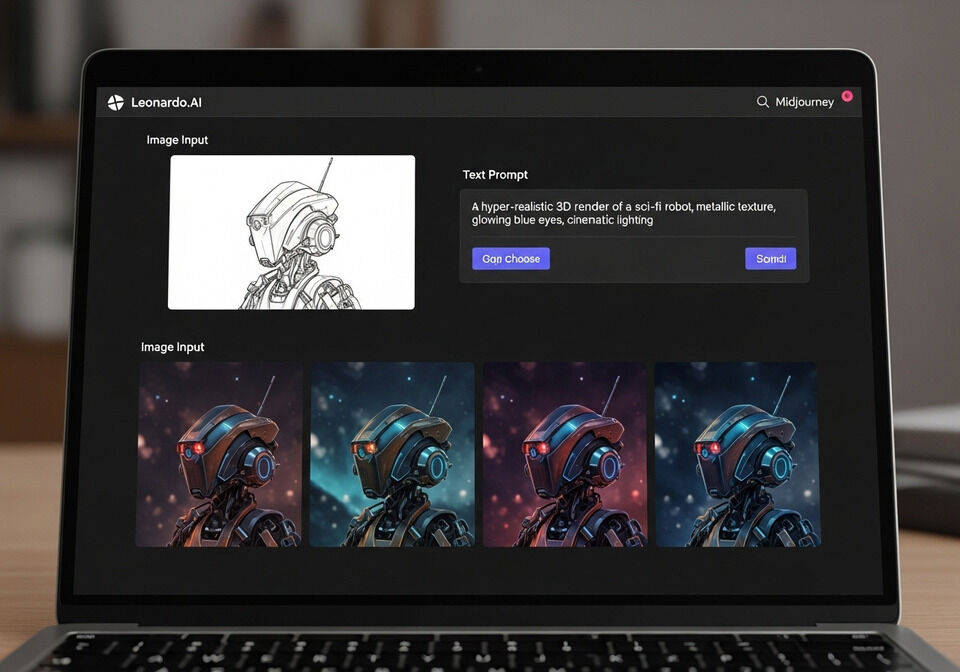Toggle the Gan Choose selection
The image size is (960, 672).
pyautogui.click(x=511, y=258)
